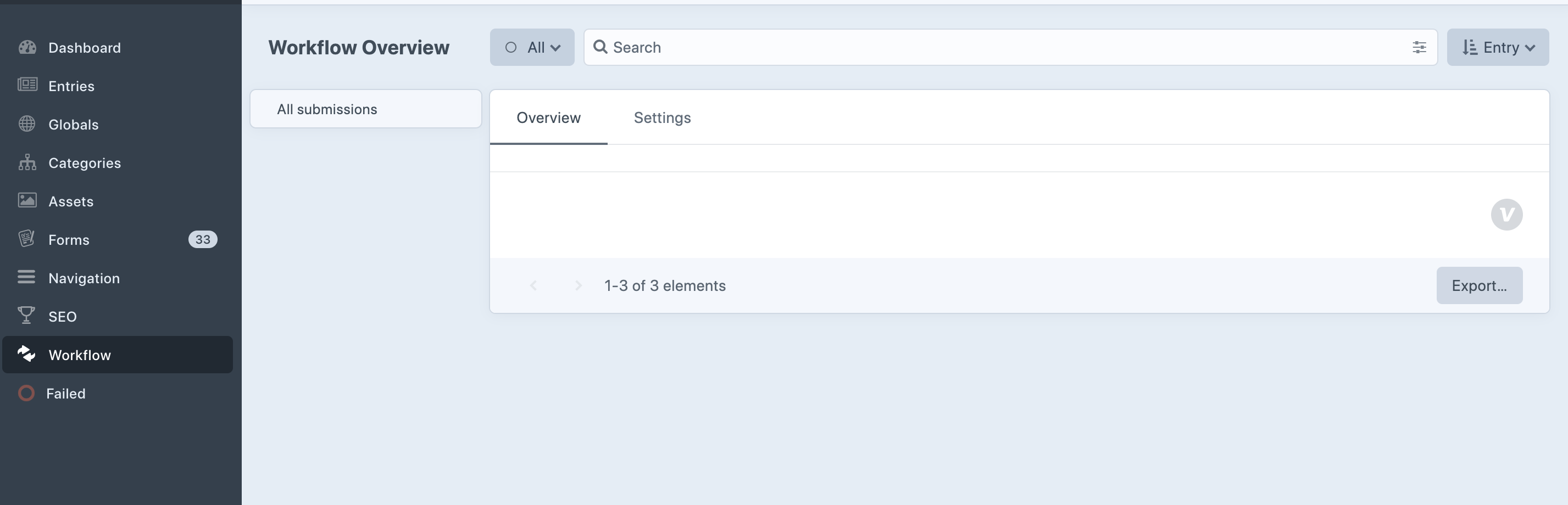Select the Entries section icon

27,86
